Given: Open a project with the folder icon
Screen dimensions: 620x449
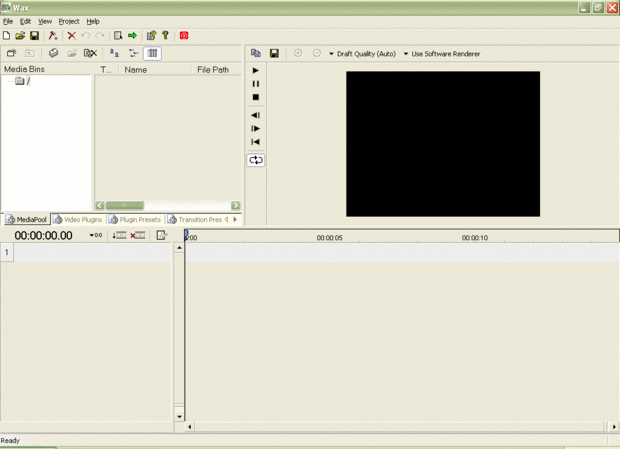Looking at the screenshot, I should [20, 36].
